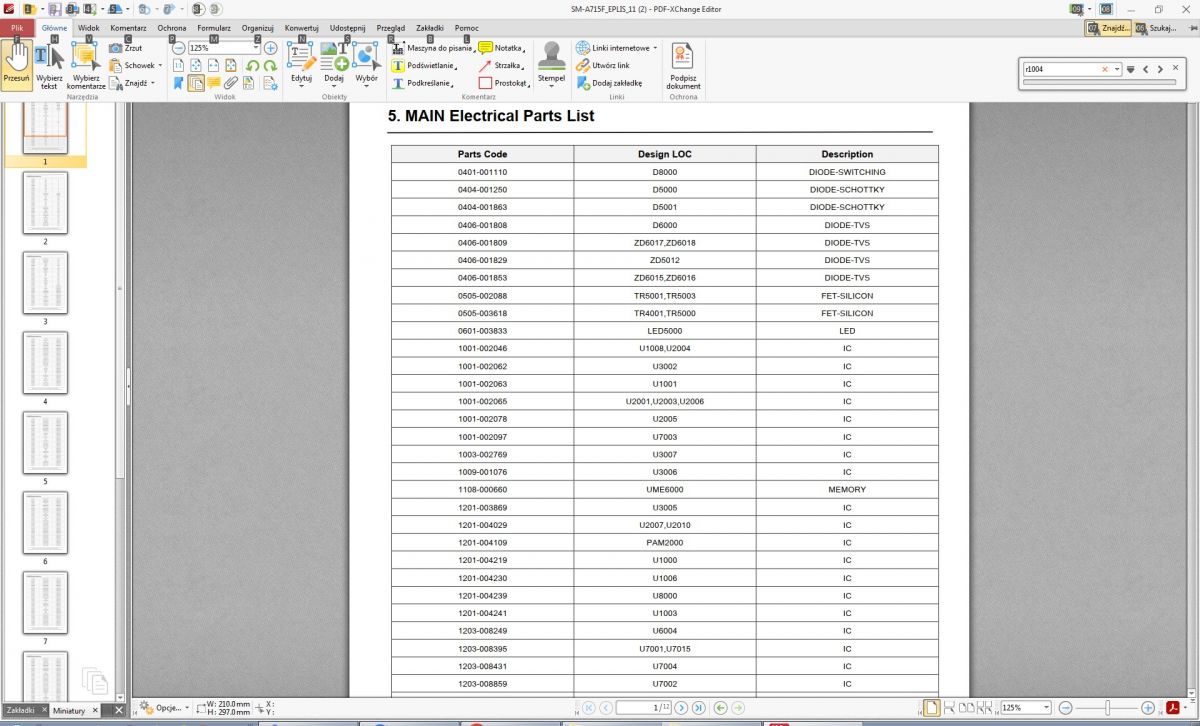The height and width of the screenshot is (726, 1200).
Task: Toggle the thumbnails pane icon in Widok group
Action: point(196,83)
